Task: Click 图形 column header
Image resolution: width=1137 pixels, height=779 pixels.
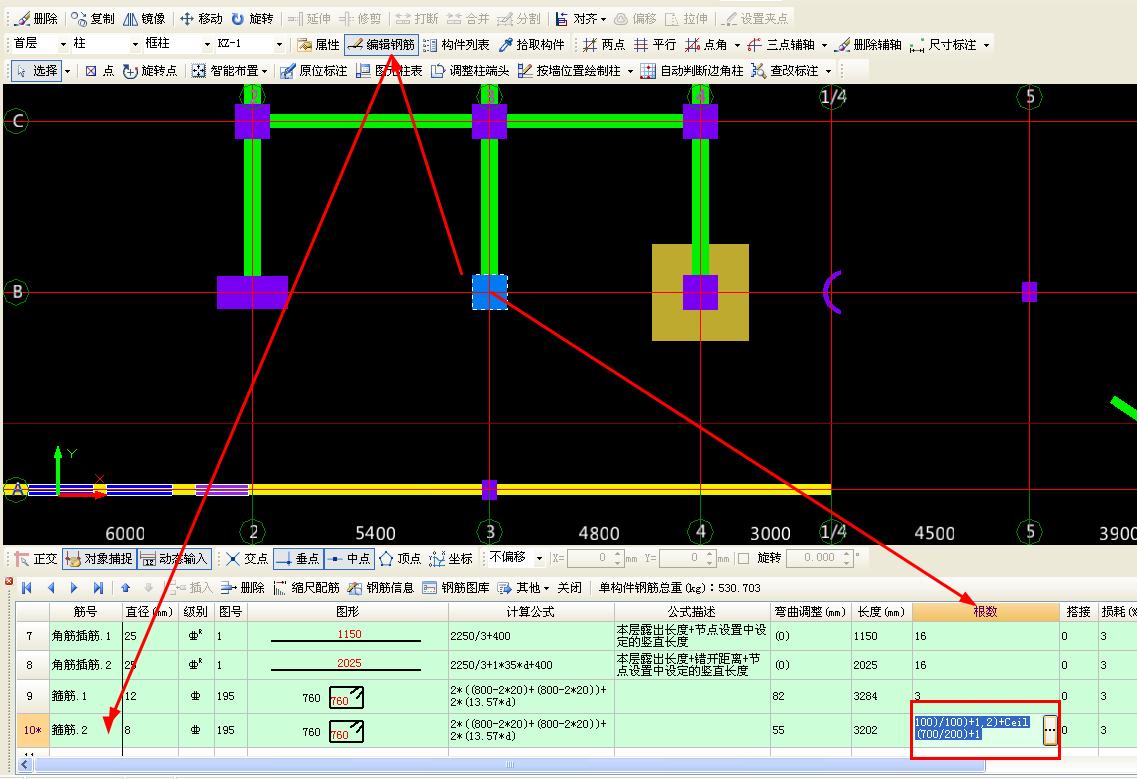Action: pos(347,611)
